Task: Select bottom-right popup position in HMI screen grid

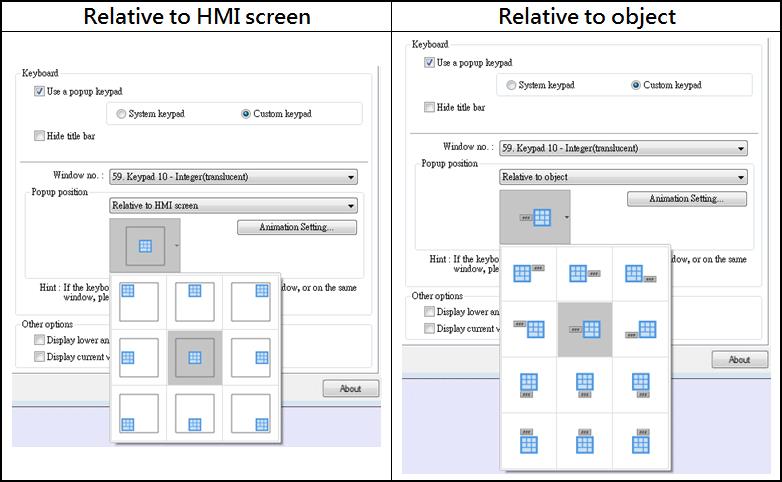Action: 251,412
